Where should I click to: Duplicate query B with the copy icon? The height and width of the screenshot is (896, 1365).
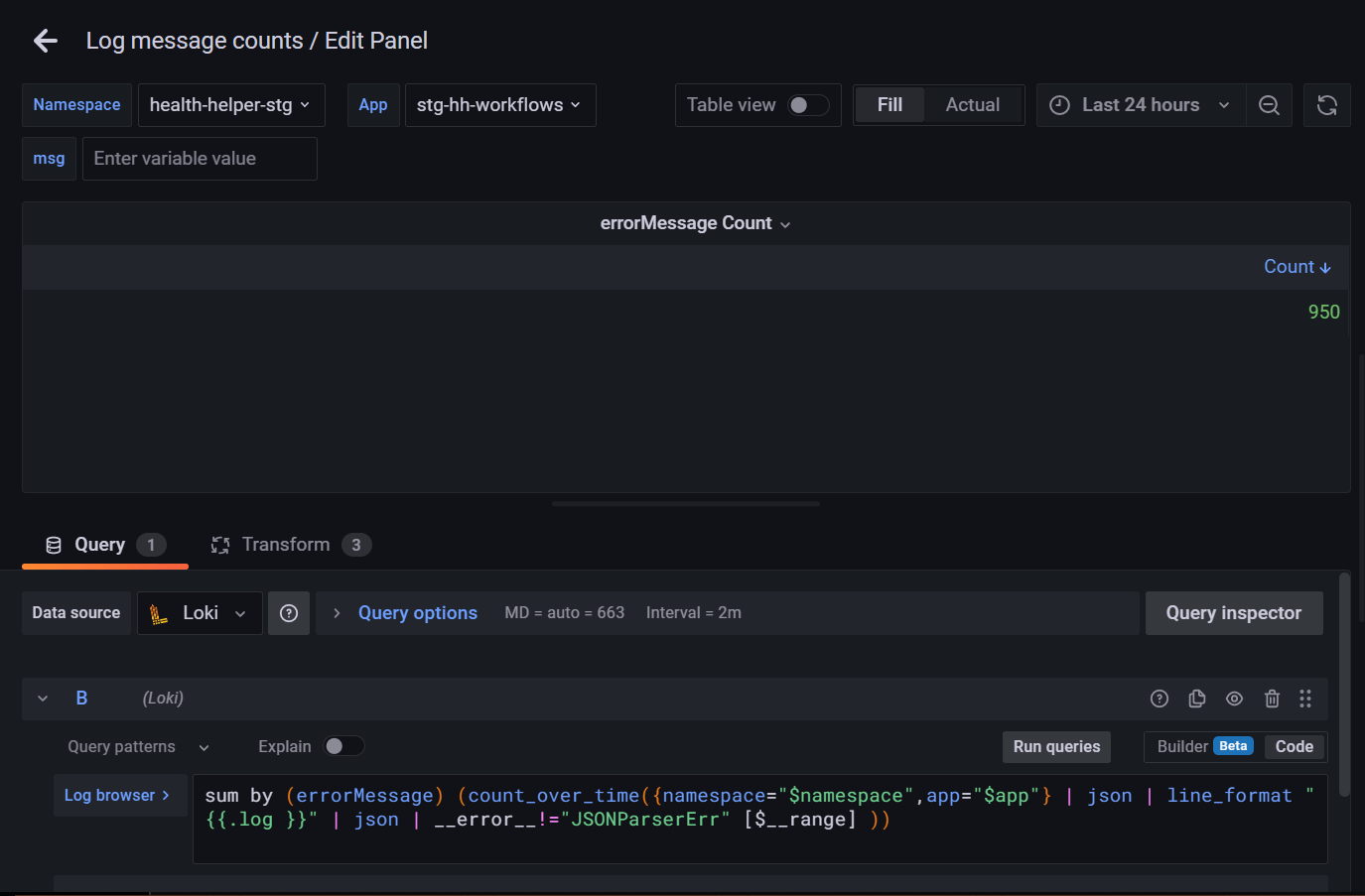[x=1196, y=699]
